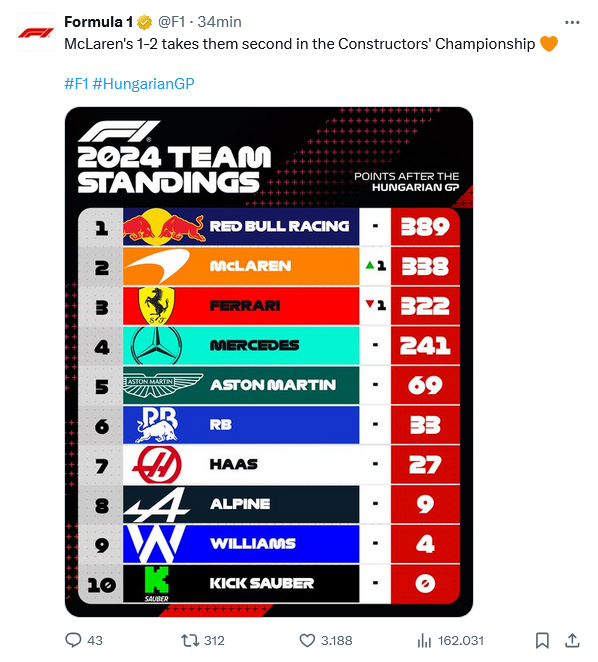Open the three-dot more options menu

[572, 22]
